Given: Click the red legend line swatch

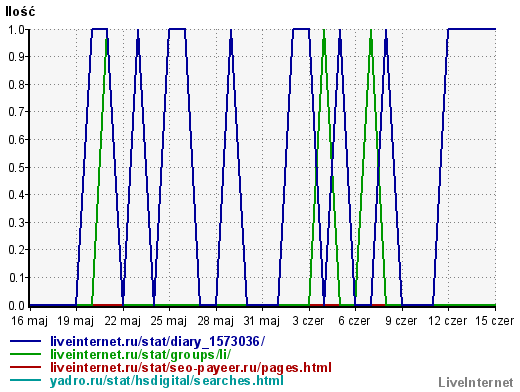Looking at the screenshot, I should (x=25, y=367).
